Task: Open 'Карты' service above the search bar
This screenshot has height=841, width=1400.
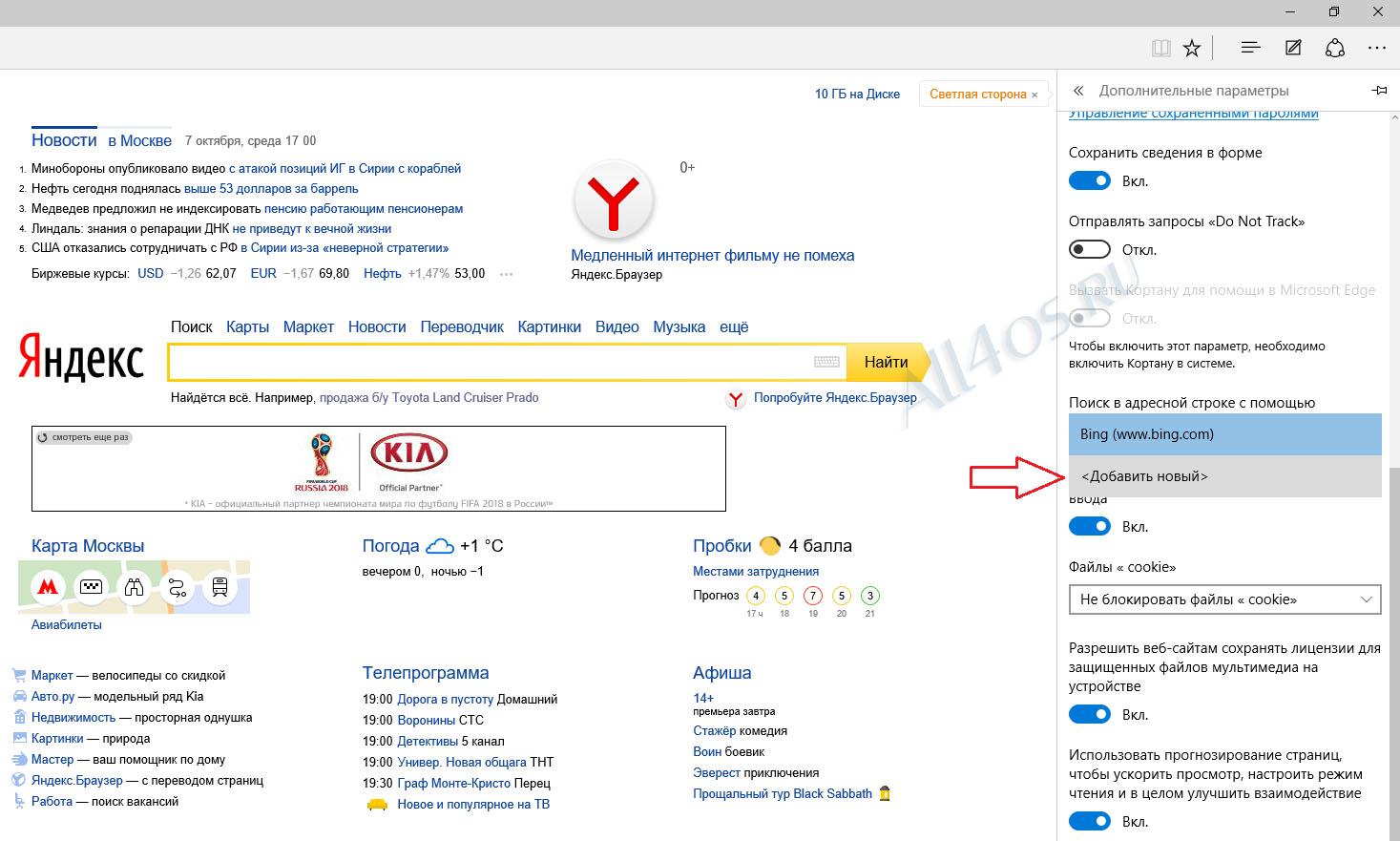Action: click(248, 326)
